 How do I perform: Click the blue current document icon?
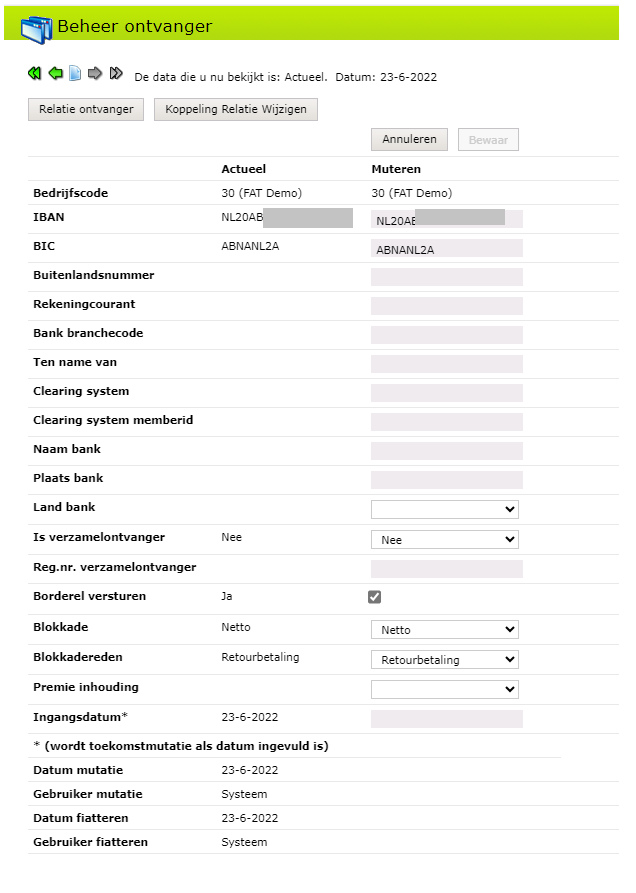click(75, 74)
